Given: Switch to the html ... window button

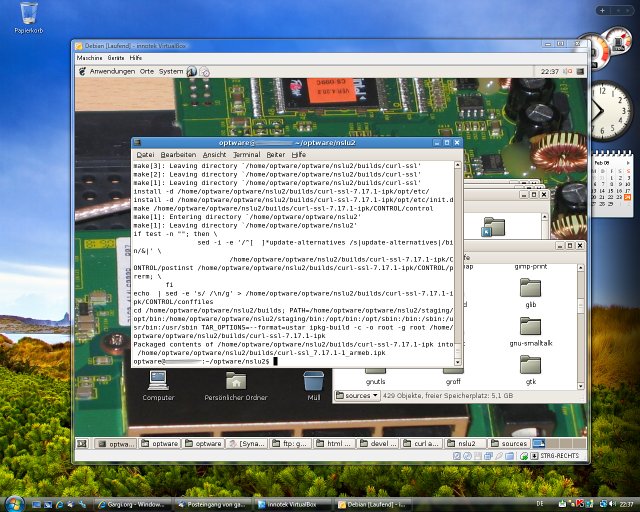Looking at the screenshot, I should click(334, 443).
